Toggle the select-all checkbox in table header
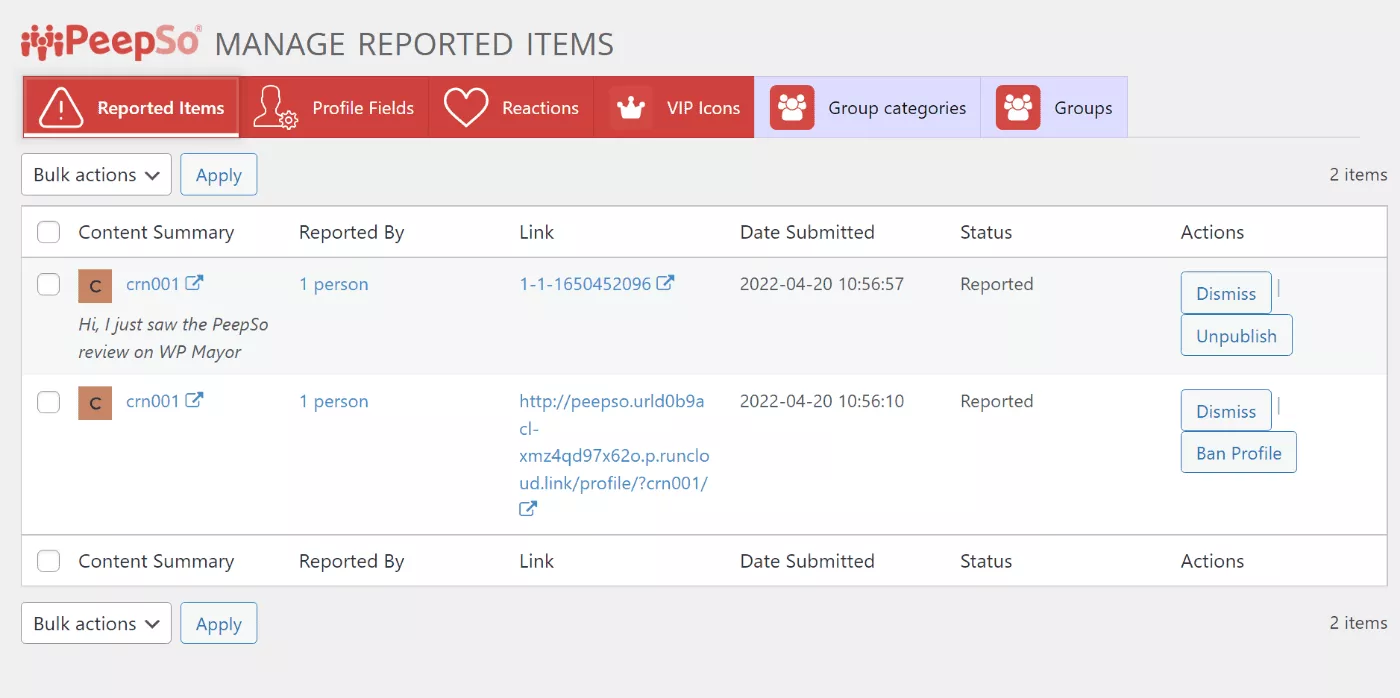1400x698 pixels. (x=49, y=232)
